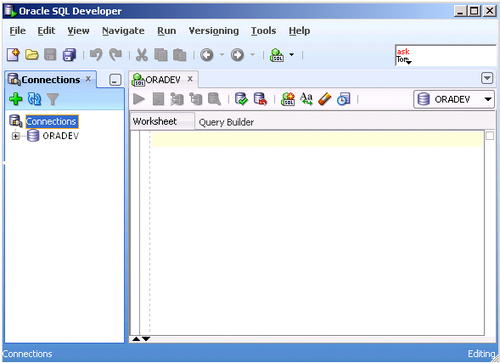Rollback changes using the database red-arrow icon
Viewport: 500px width, 363px height.
260,99
